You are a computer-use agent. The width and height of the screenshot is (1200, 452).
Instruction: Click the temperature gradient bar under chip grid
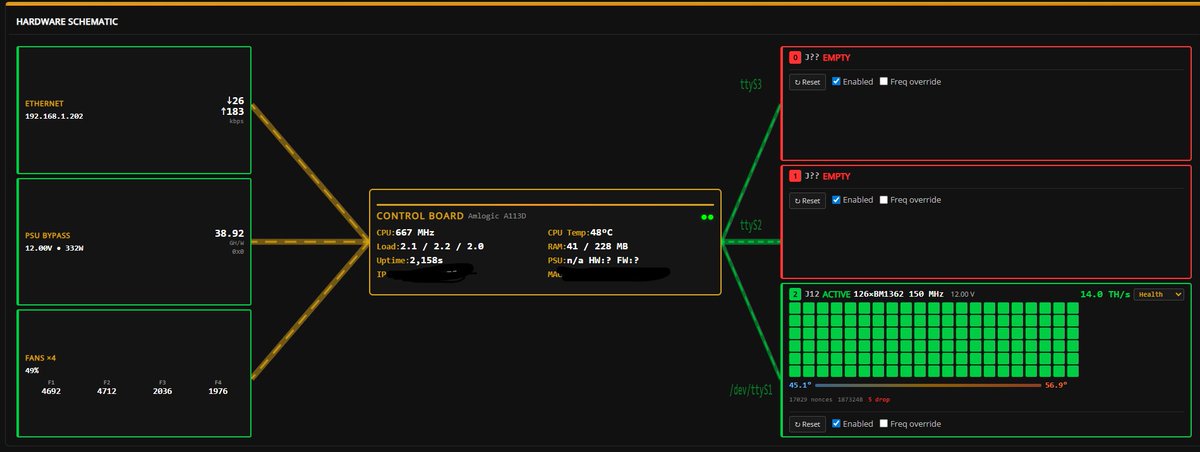pyautogui.click(x=928, y=384)
